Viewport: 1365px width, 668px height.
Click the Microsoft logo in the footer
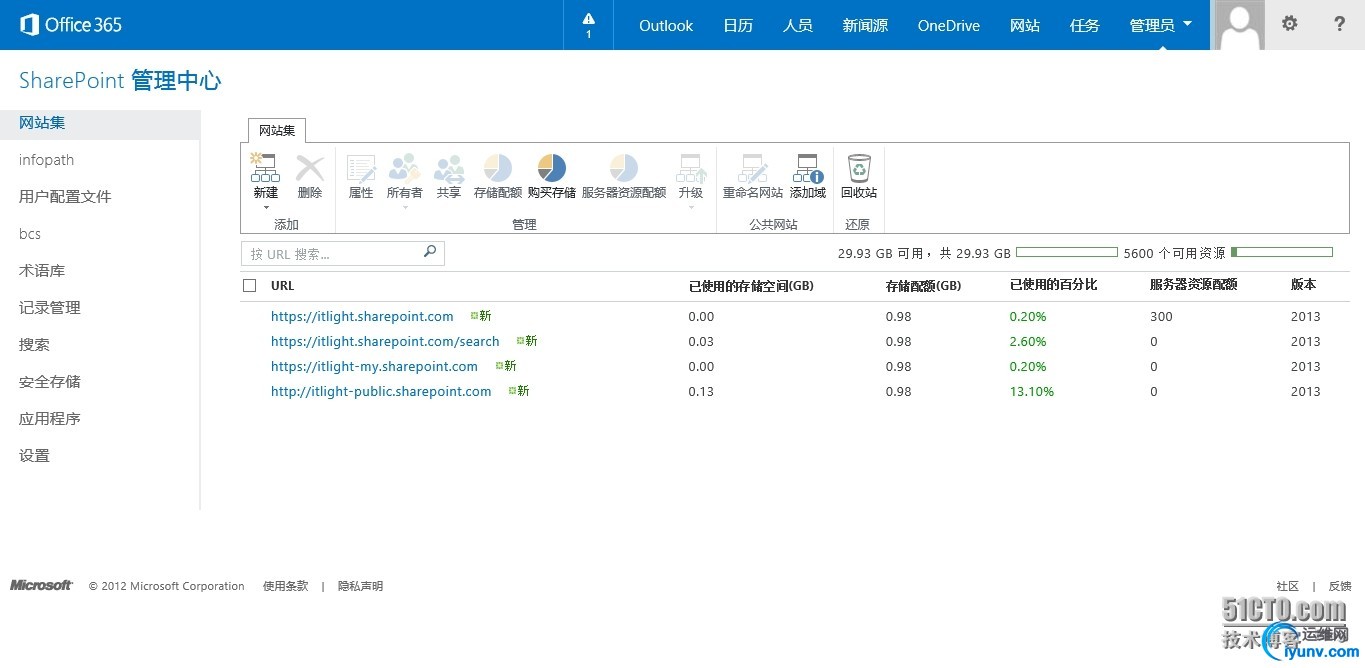pyautogui.click(x=41, y=586)
